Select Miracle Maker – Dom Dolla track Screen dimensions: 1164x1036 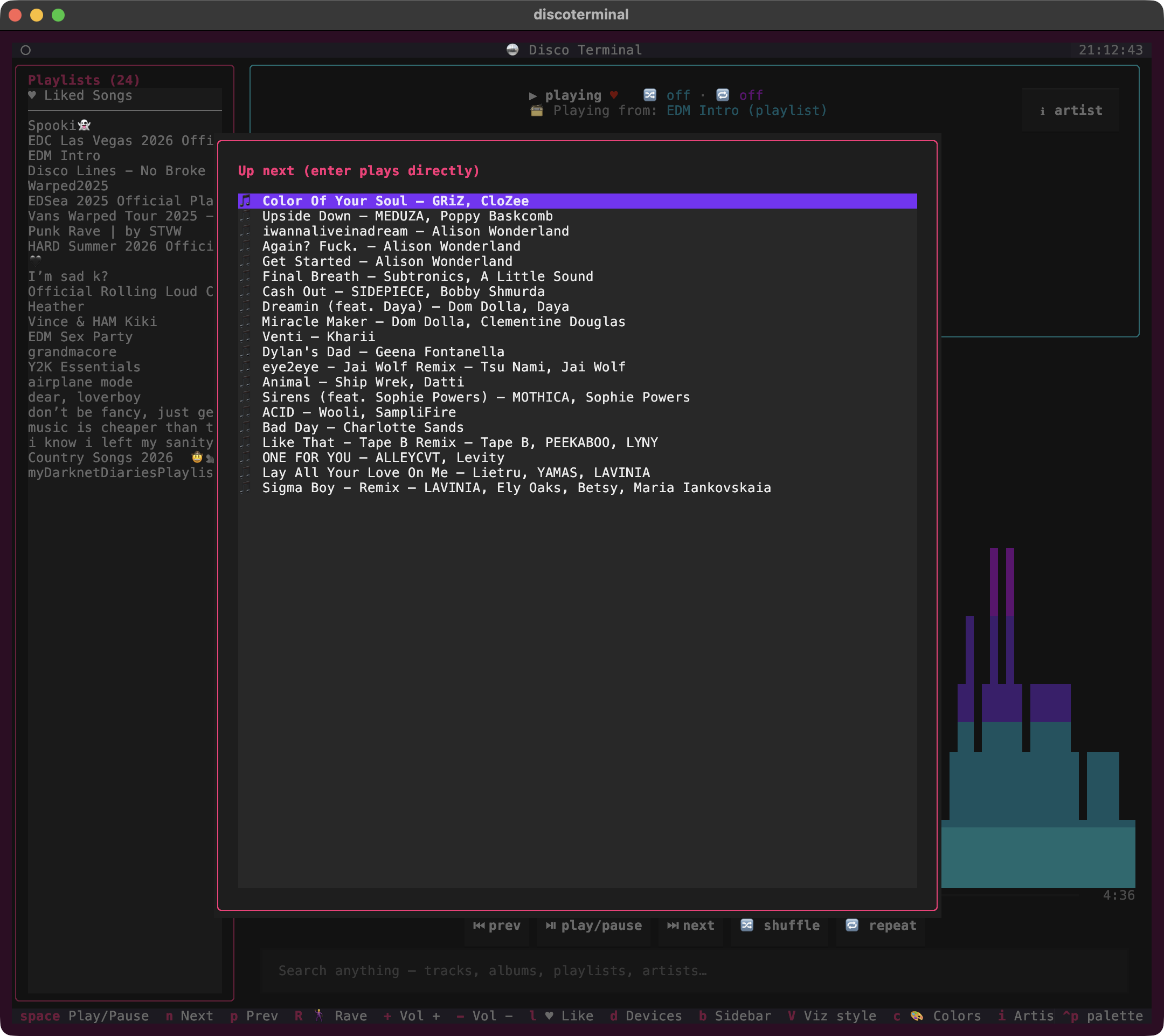click(x=578, y=321)
